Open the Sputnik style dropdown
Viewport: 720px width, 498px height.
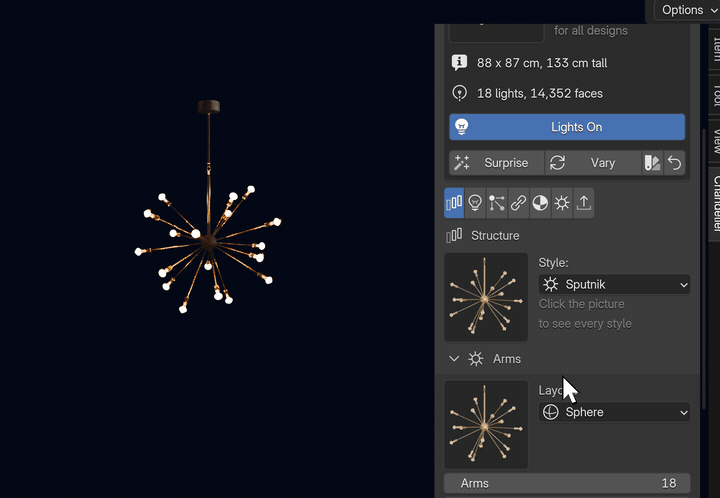614,285
